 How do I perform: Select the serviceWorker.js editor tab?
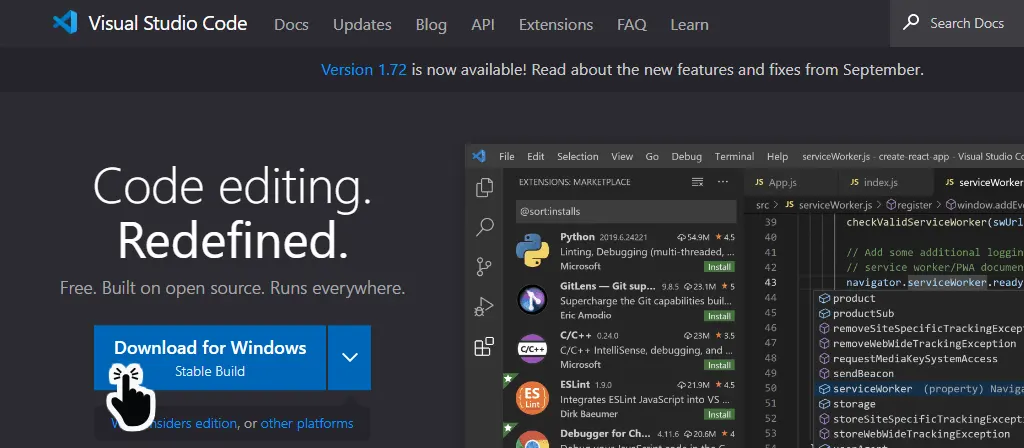[980, 182]
